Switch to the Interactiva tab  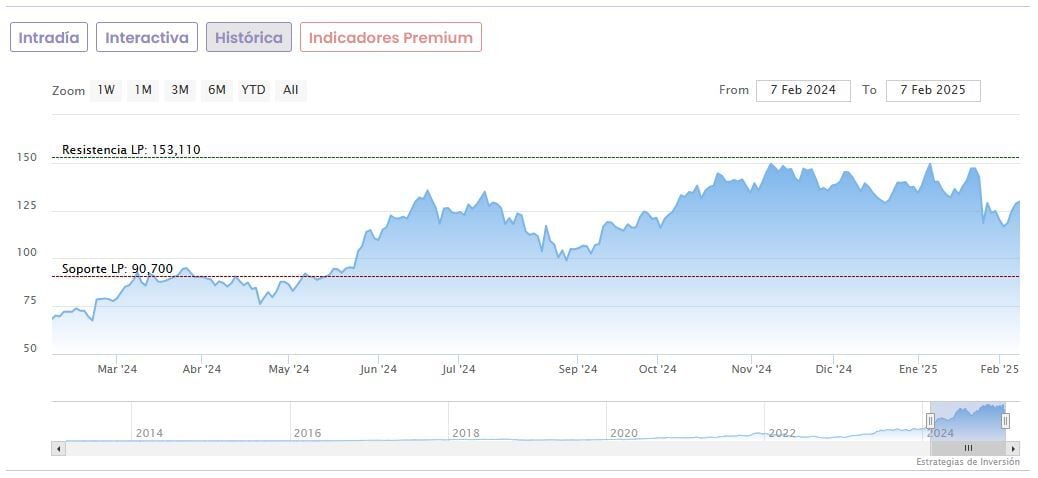[x=147, y=38]
